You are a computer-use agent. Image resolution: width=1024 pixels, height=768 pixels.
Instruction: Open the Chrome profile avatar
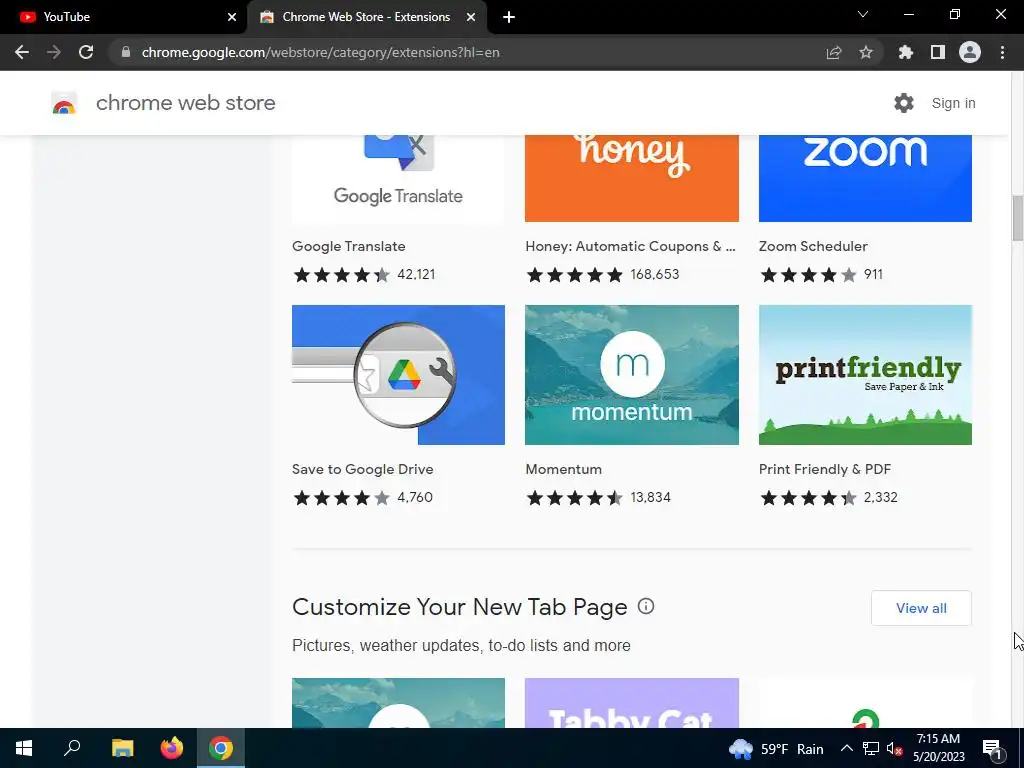(970, 52)
